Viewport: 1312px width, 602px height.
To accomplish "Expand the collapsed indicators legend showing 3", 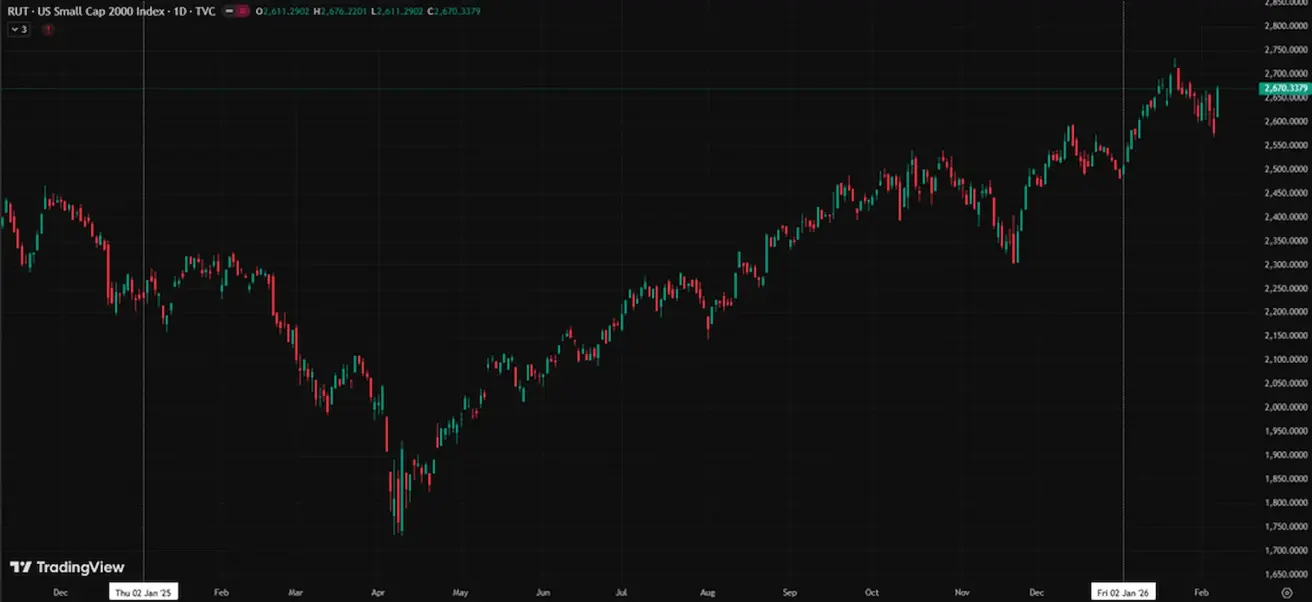I will pos(19,30).
